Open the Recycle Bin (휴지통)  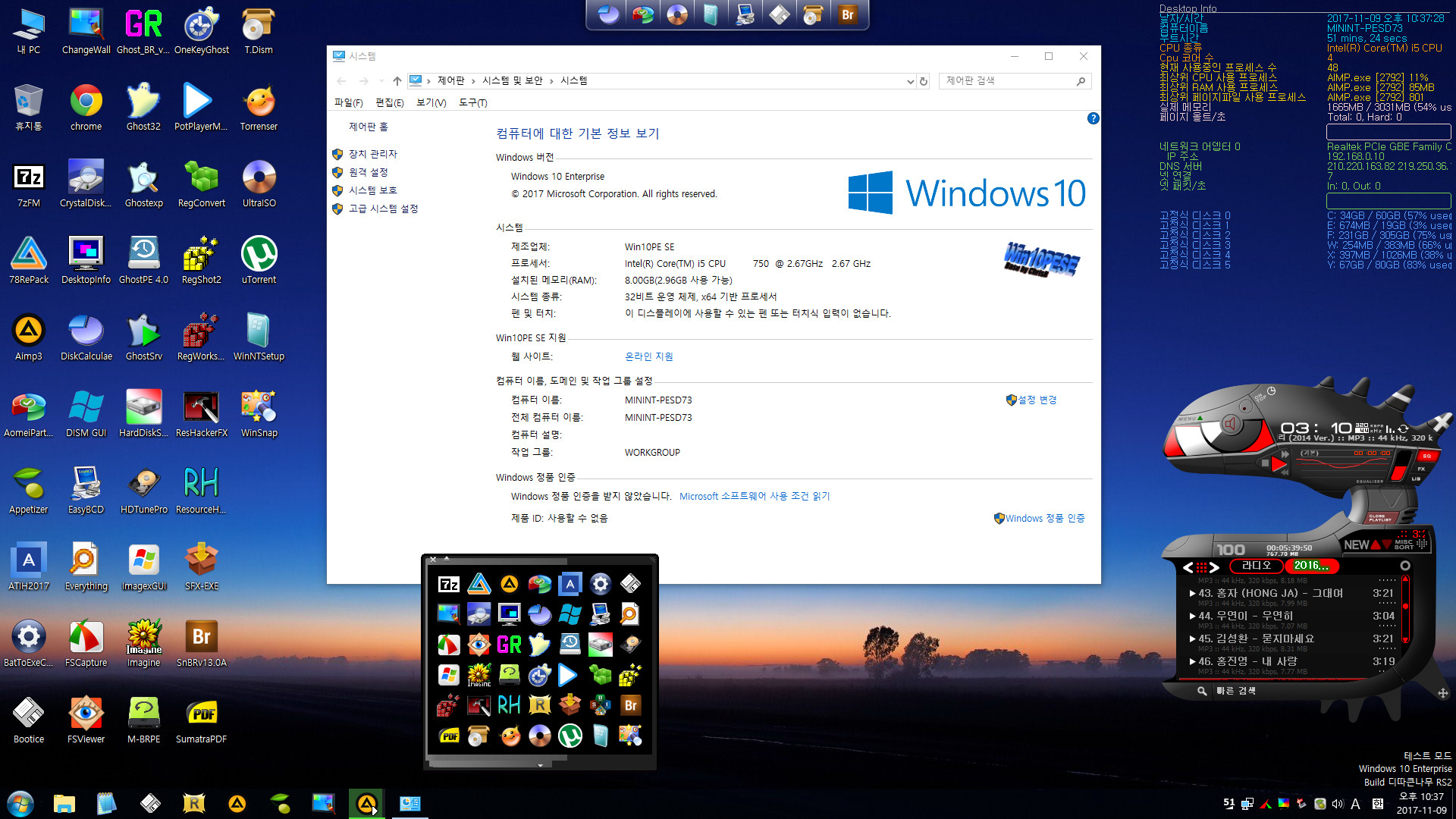pyautogui.click(x=28, y=108)
